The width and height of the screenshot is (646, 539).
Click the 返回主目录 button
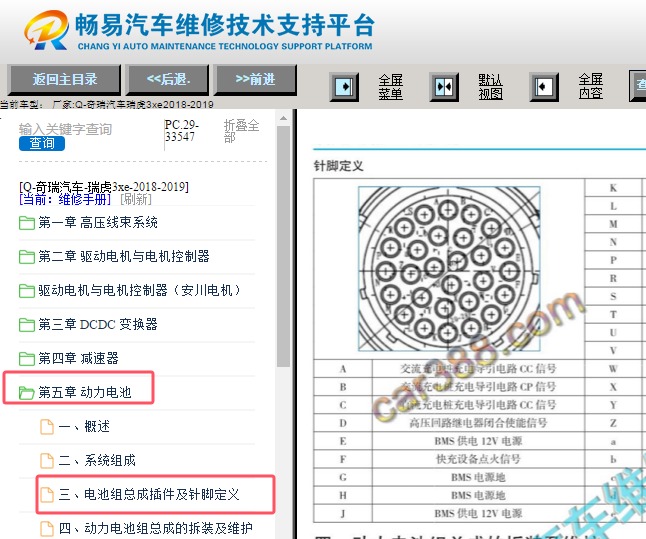tap(65, 79)
